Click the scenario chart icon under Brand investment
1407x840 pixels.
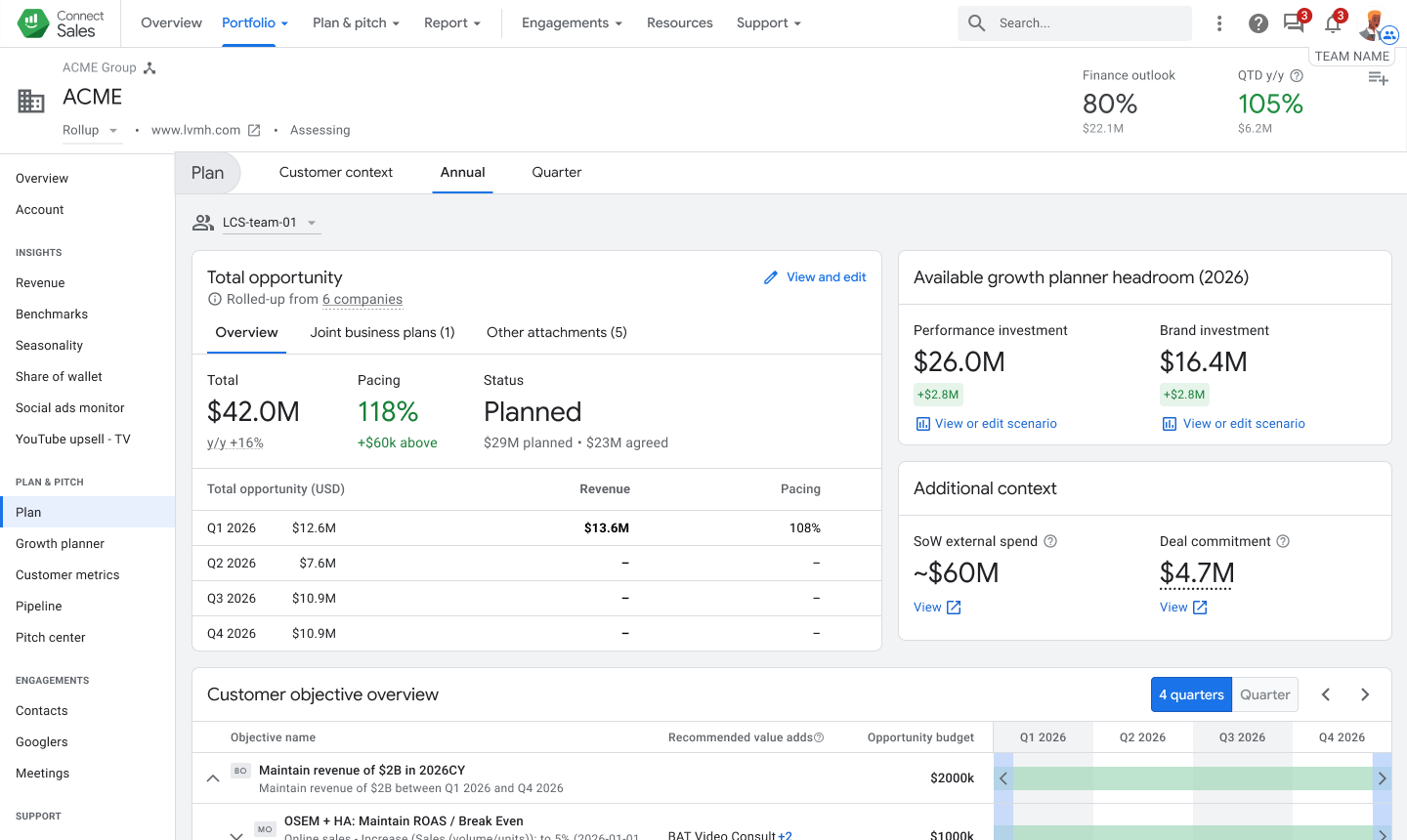coord(1169,424)
